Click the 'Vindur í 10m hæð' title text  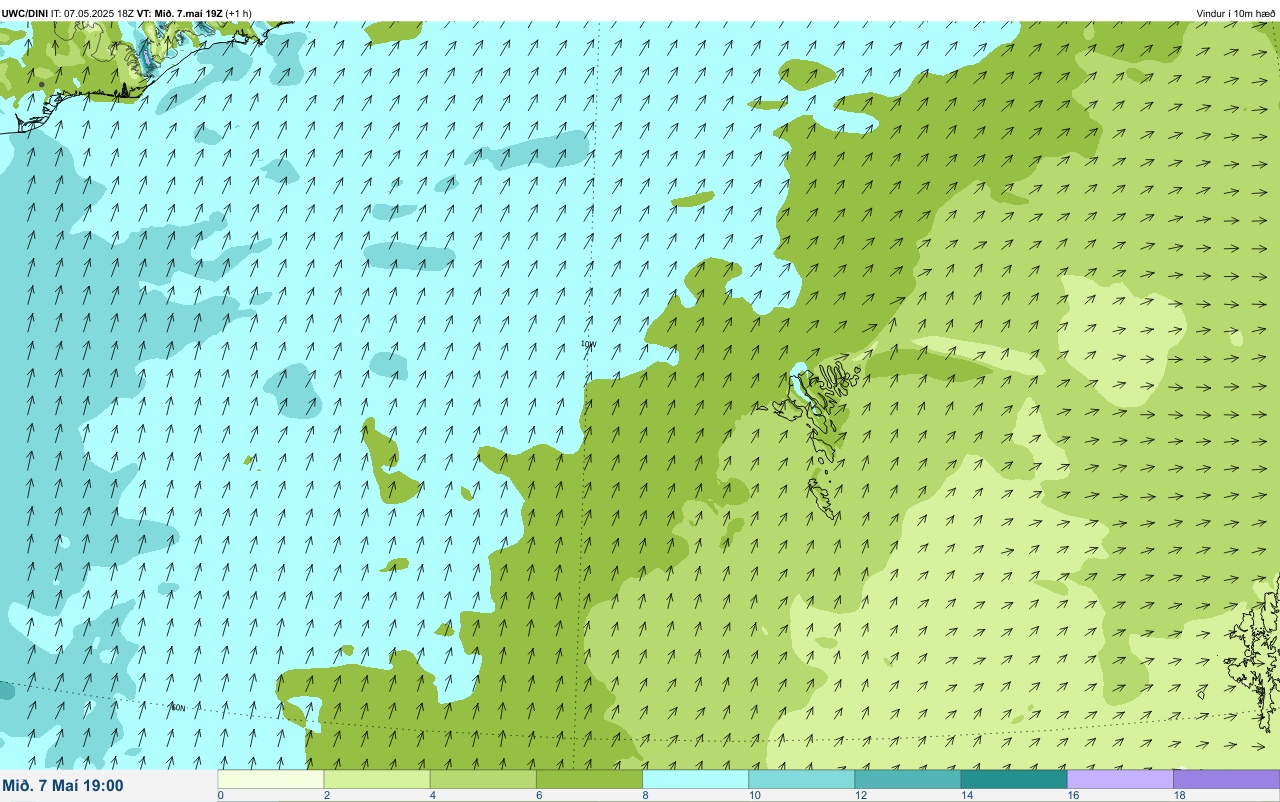pyautogui.click(x=1236, y=13)
